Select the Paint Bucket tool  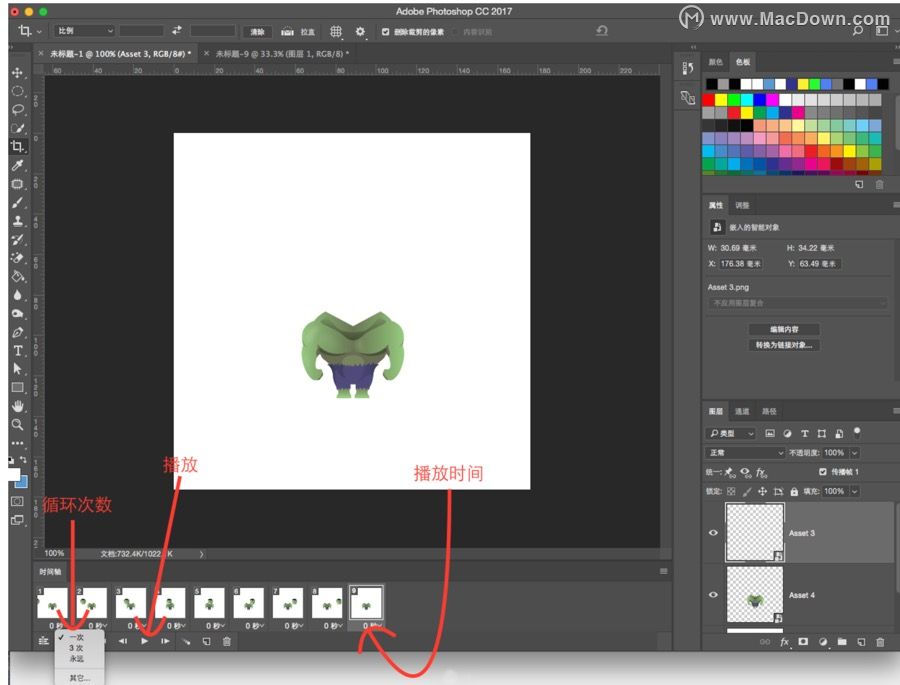click(x=17, y=277)
